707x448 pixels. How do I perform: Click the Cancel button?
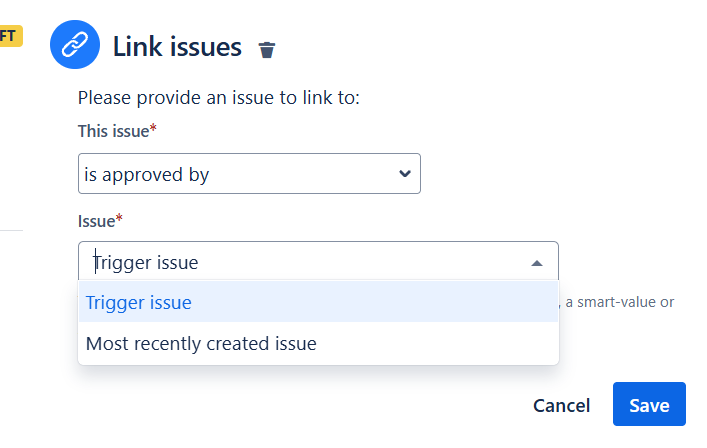561,405
